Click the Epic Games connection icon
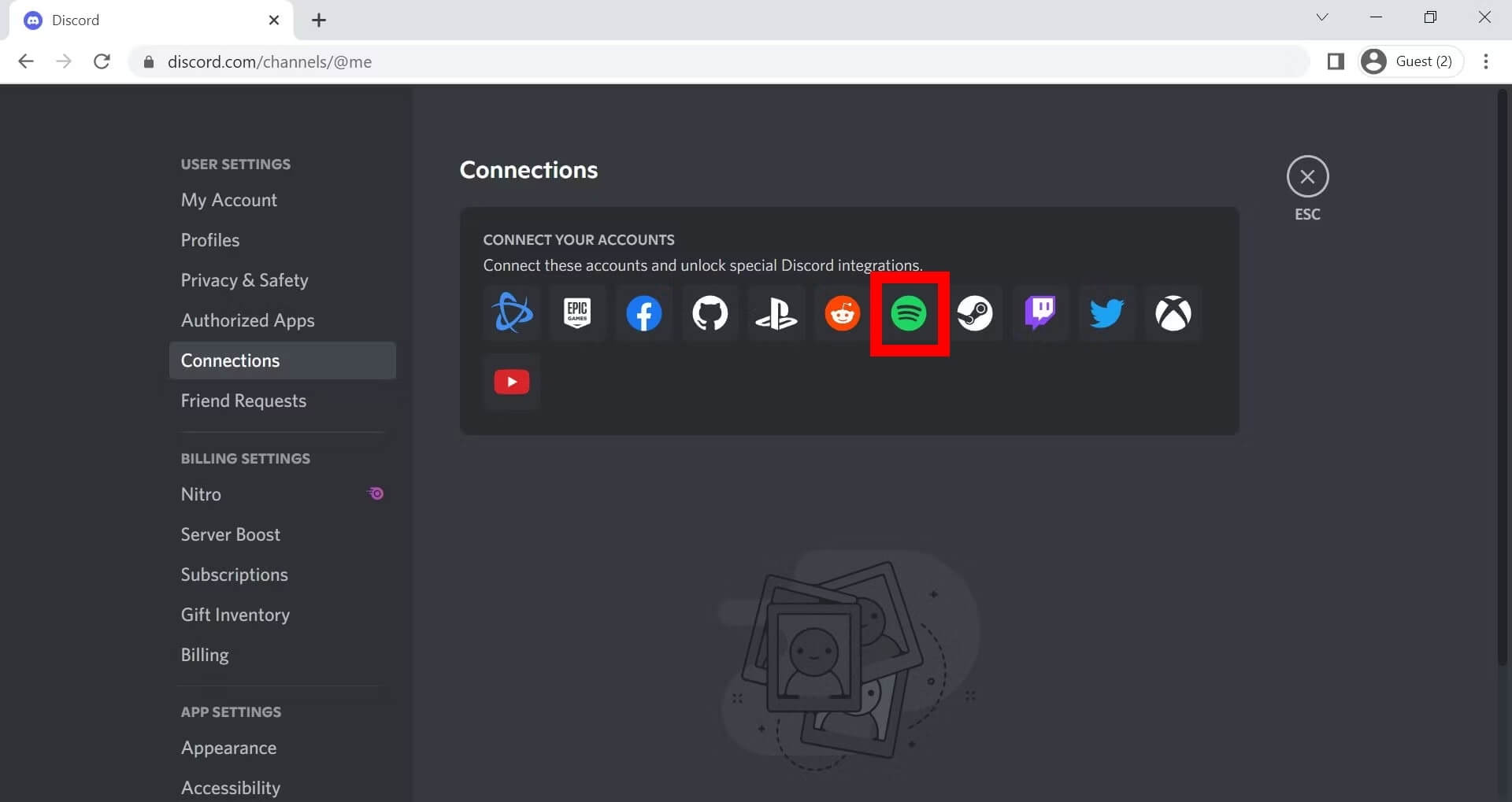 click(x=577, y=313)
